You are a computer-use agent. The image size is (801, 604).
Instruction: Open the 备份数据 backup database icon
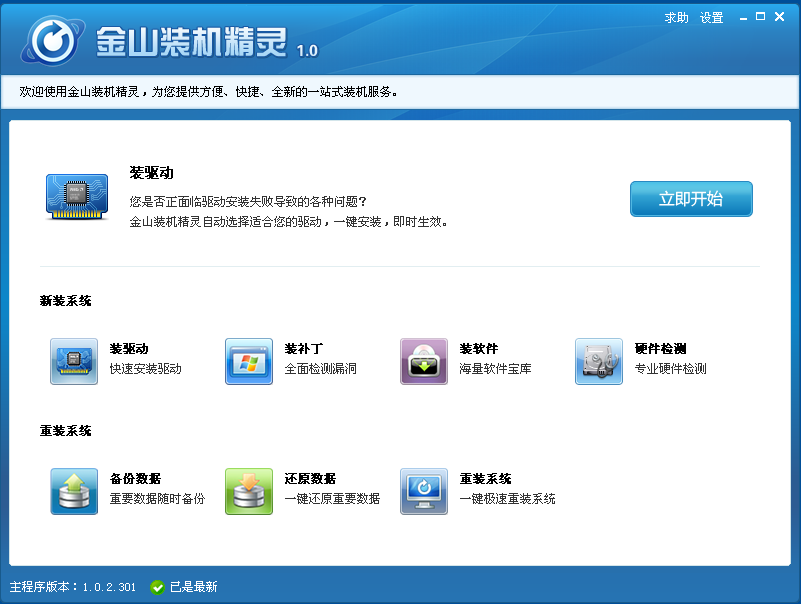[x=74, y=491]
